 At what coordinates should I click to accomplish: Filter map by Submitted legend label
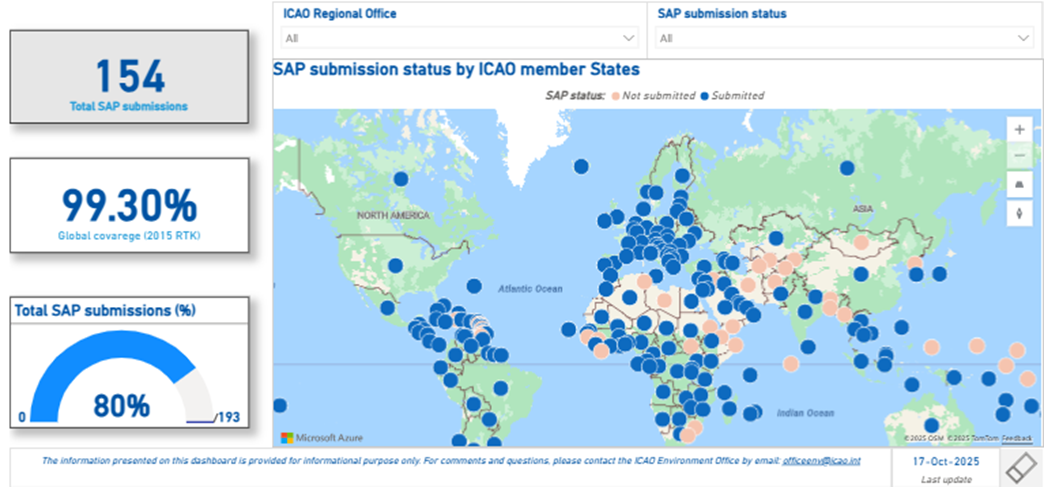point(738,96)
